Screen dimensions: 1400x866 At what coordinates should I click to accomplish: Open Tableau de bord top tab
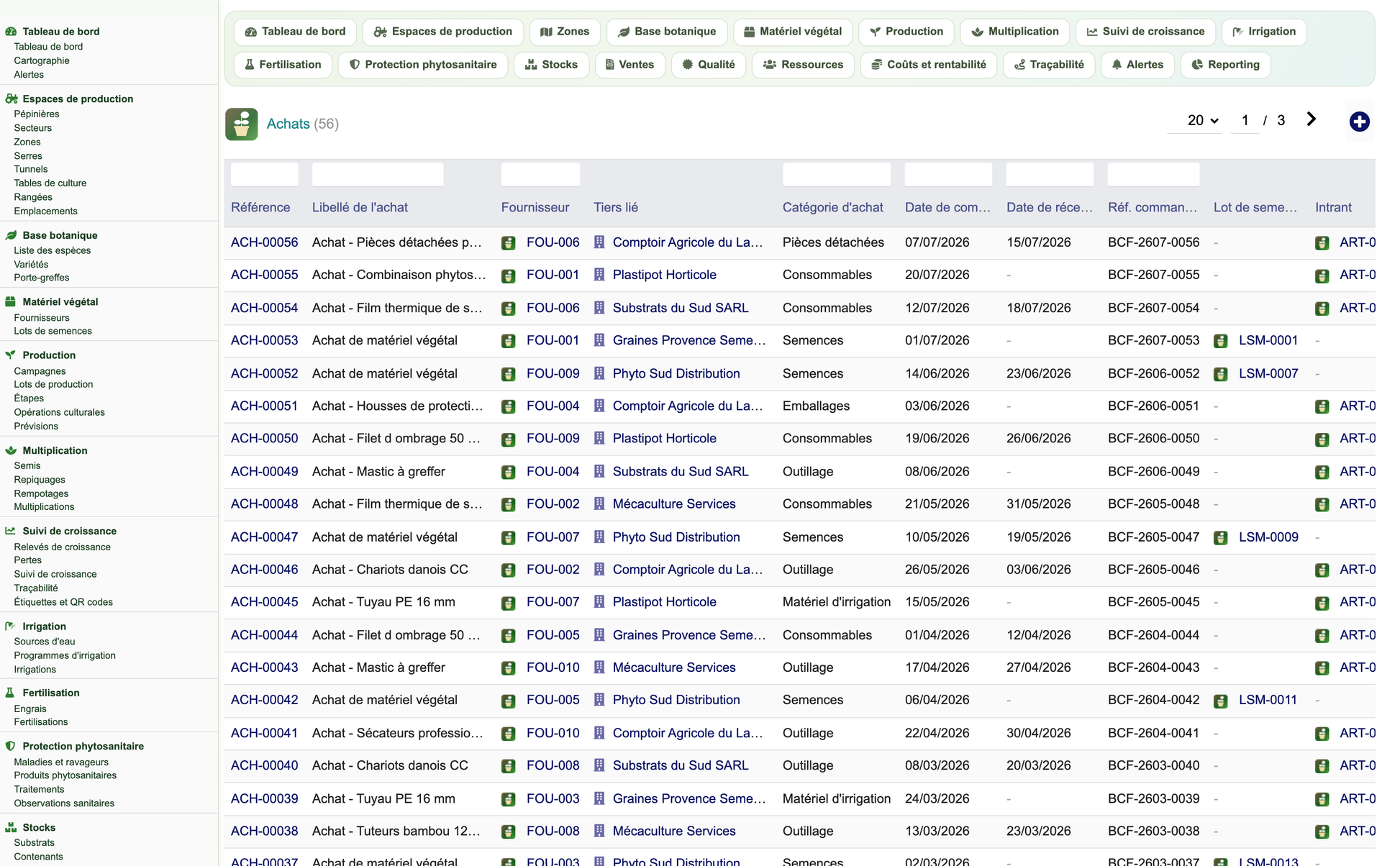(296, 32)
